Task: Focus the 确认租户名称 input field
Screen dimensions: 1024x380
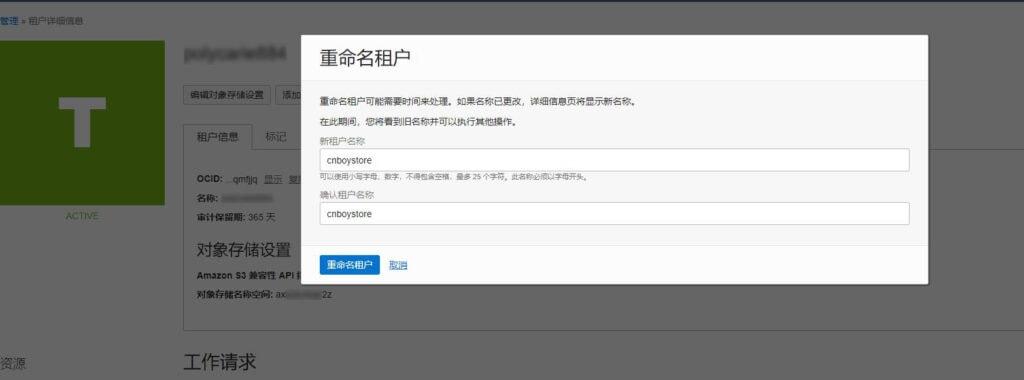Action: click(614, 214)
